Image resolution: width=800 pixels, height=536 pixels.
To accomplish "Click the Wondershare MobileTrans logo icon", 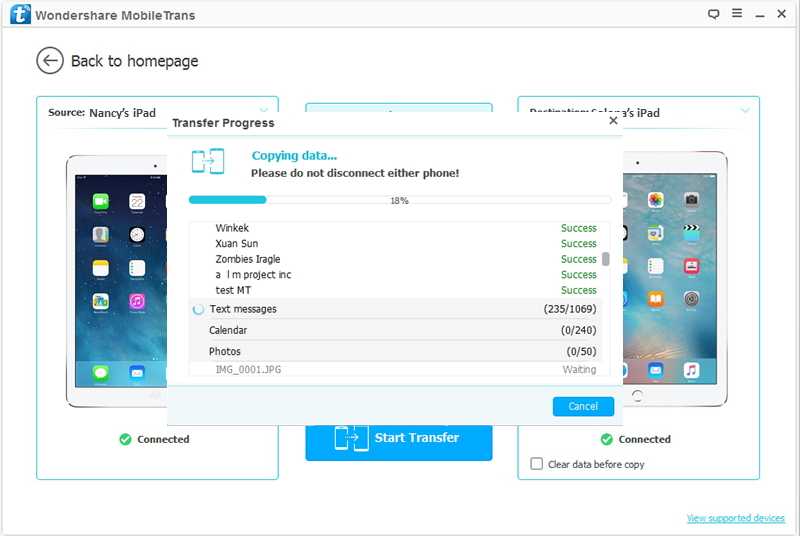I will [x=20, y=14].
